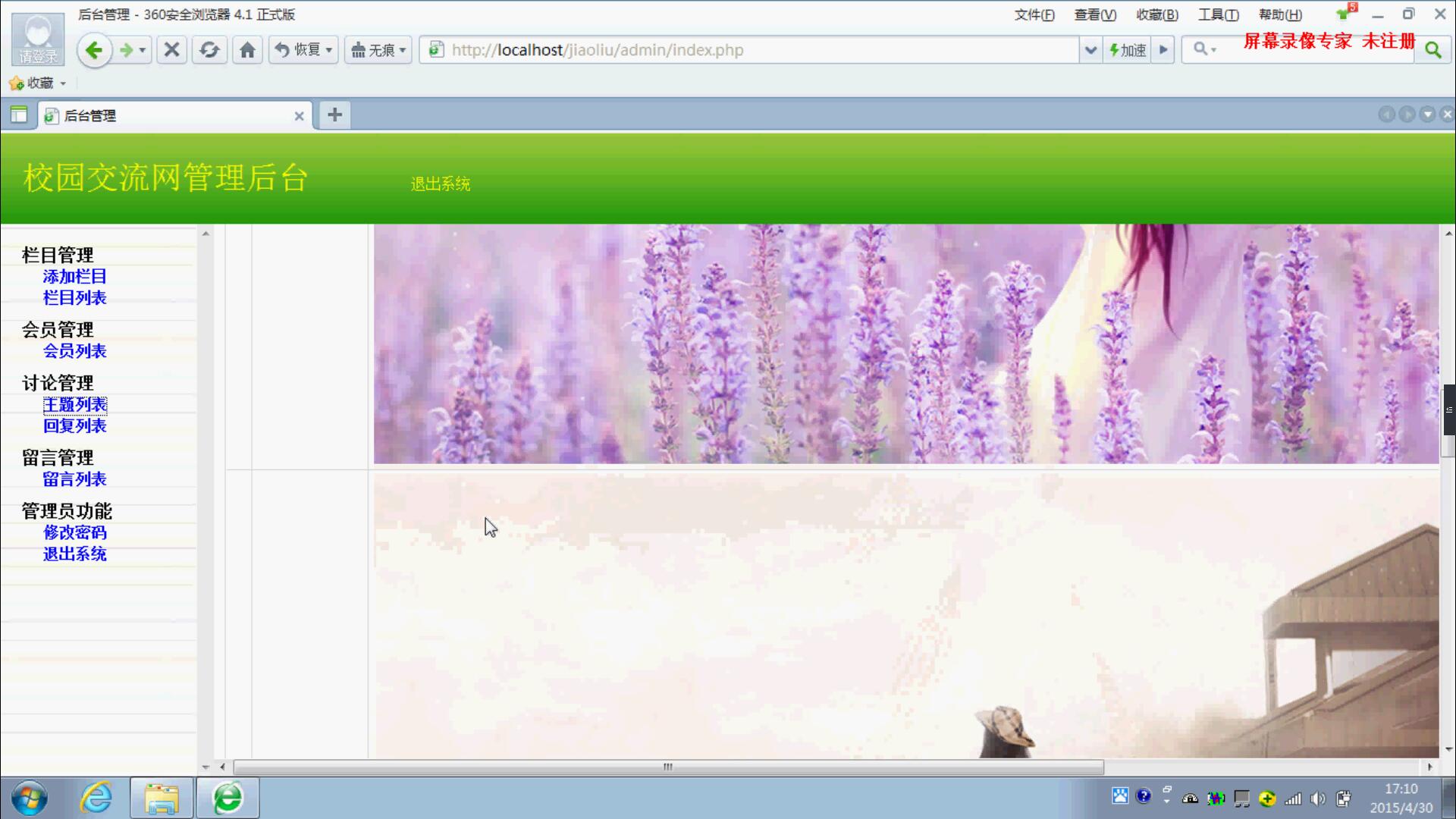Click the sidebar 退出系统 link
Image resolution: width=1456 pixels, height=819 pixels.
tap(74, 554)
